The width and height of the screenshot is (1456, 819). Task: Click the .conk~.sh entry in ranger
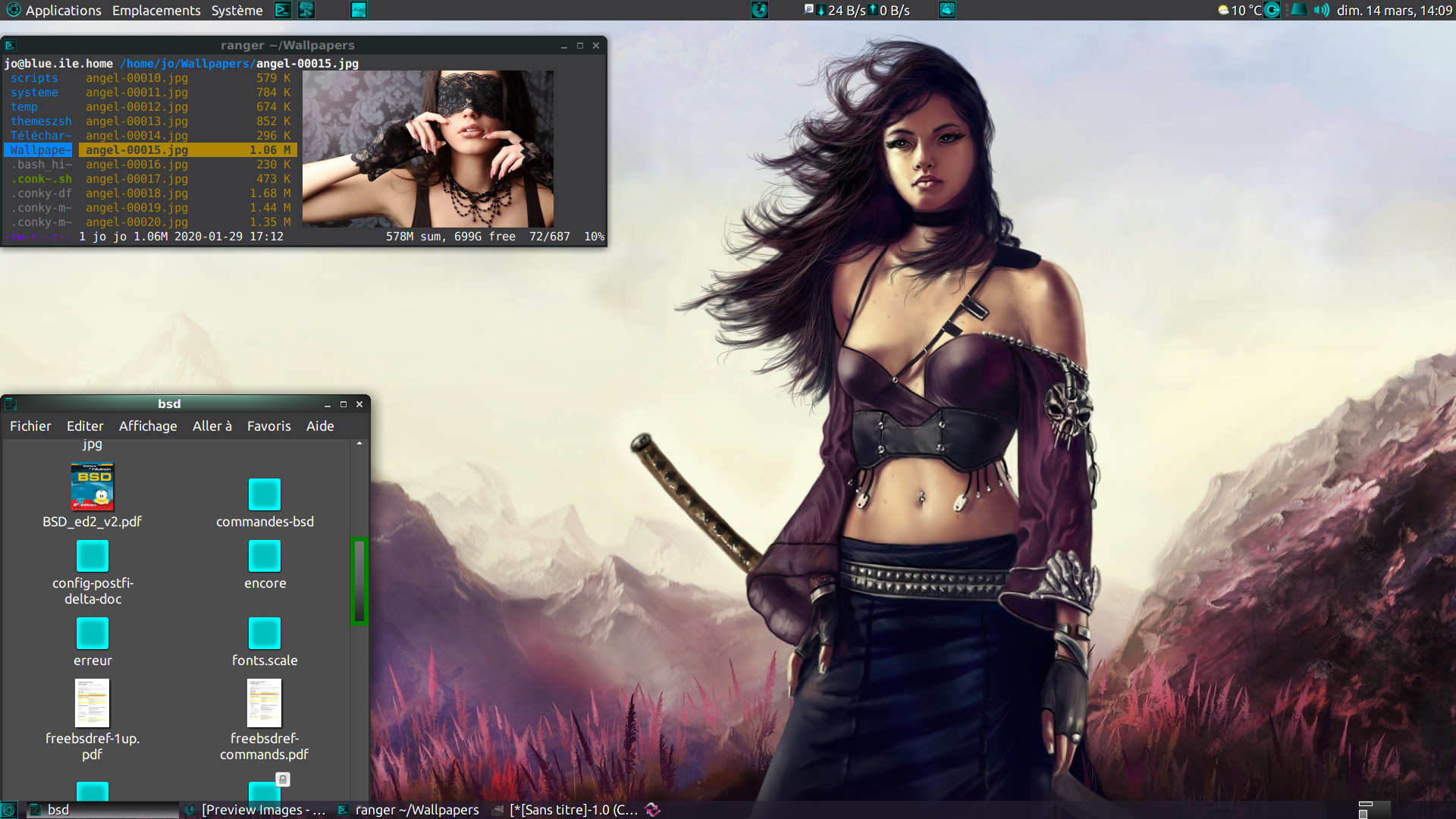pyautogui.click(x=41, y=179)
